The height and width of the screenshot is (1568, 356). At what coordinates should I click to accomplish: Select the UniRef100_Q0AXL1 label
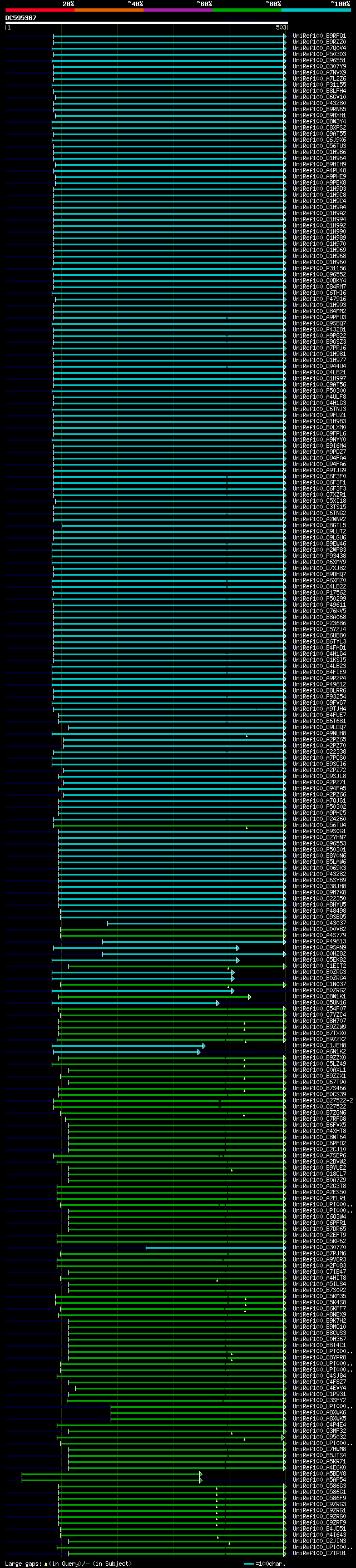coord(319,1070)
